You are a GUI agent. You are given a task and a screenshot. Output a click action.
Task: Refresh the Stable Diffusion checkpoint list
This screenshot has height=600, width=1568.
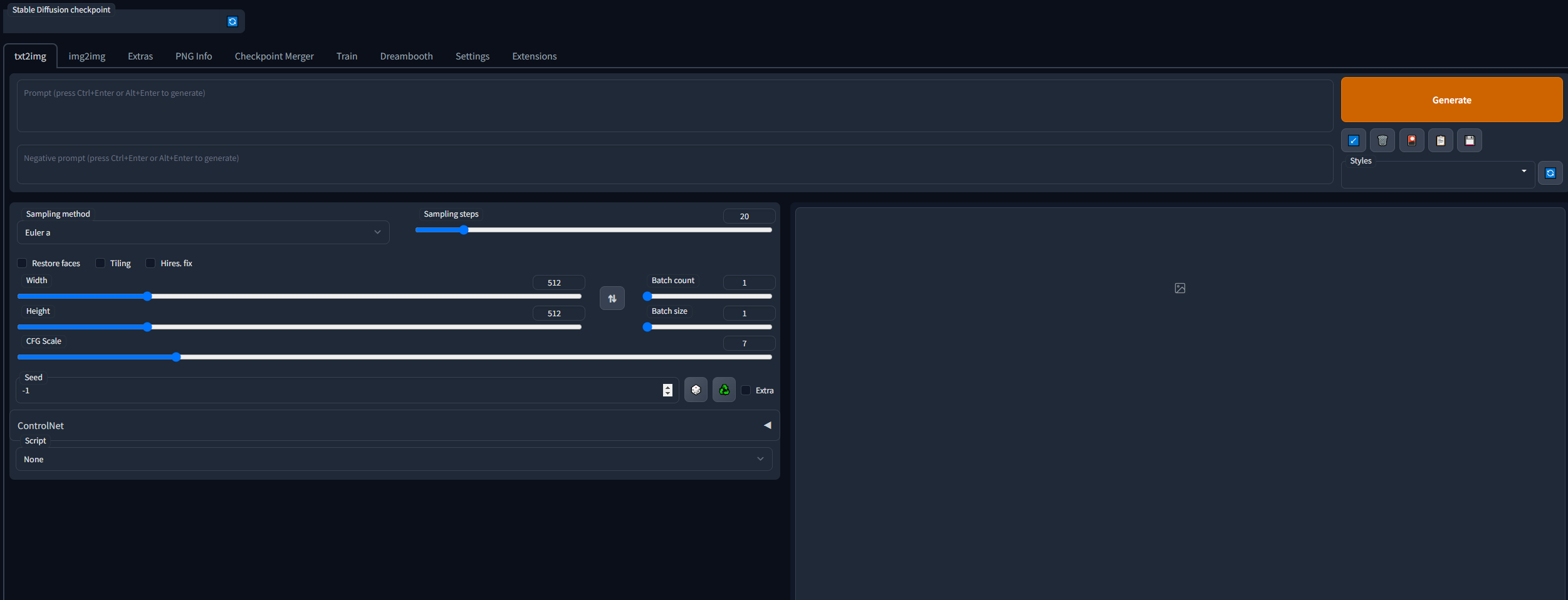(x=233, y=21)
